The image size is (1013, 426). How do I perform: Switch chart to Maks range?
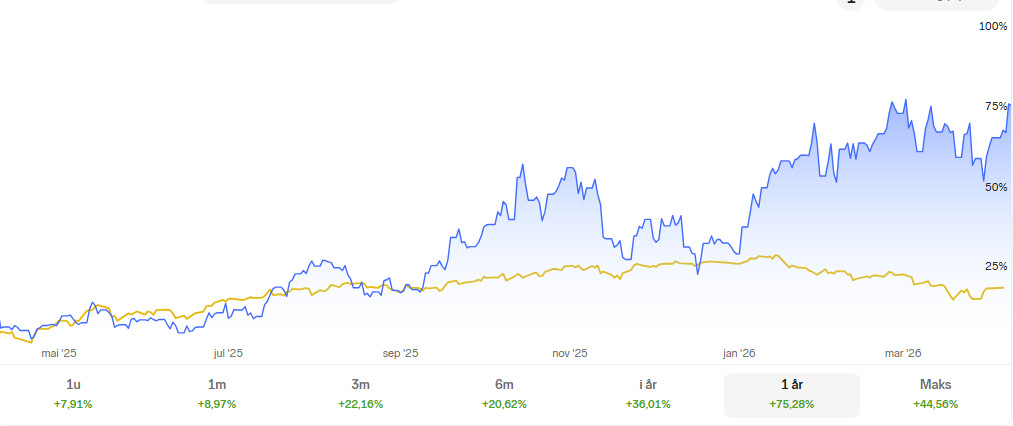click(935, 394)
